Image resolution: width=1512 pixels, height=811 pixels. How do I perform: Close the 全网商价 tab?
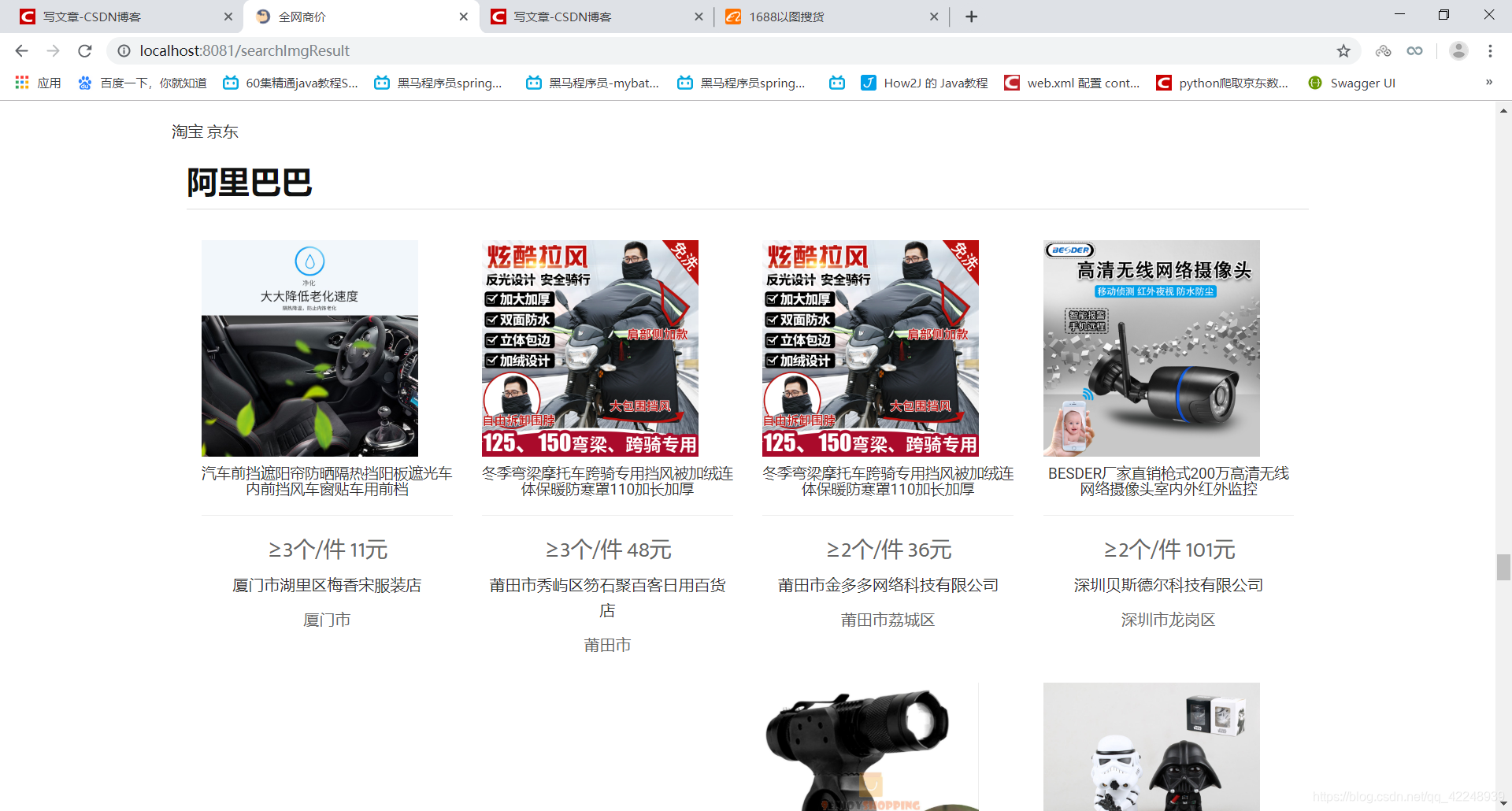[463, 17]
